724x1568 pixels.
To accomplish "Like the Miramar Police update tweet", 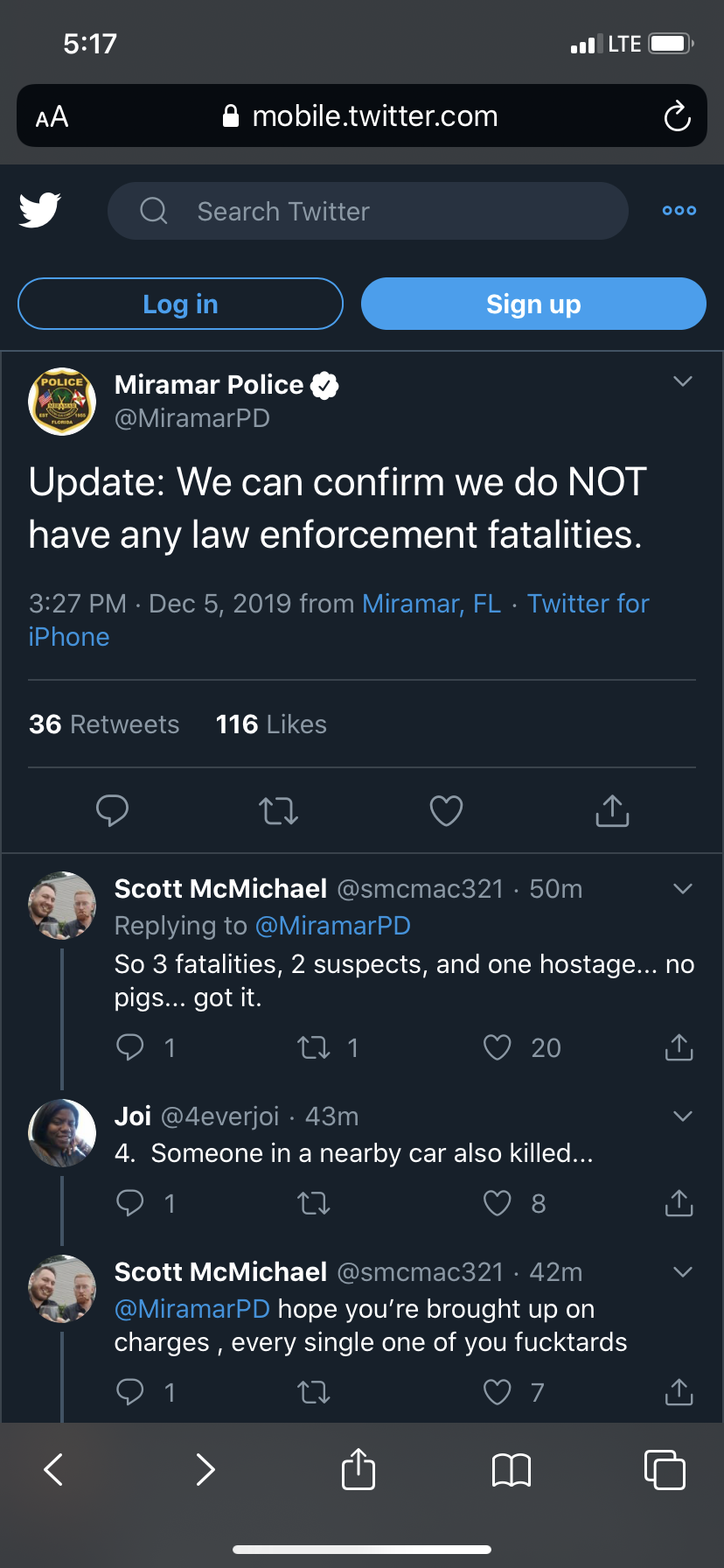I will click(x=446, y=811).
